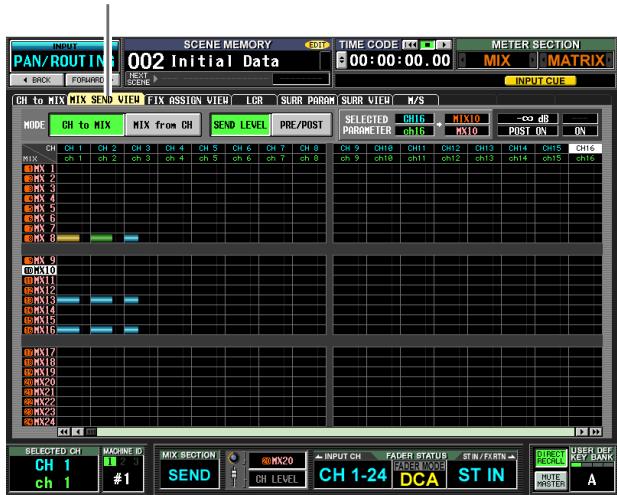Image resolution: width=617 pixels, height=495 pixels.
Task: Click the ST IN fader status box
Action: (x=482, y=475)
